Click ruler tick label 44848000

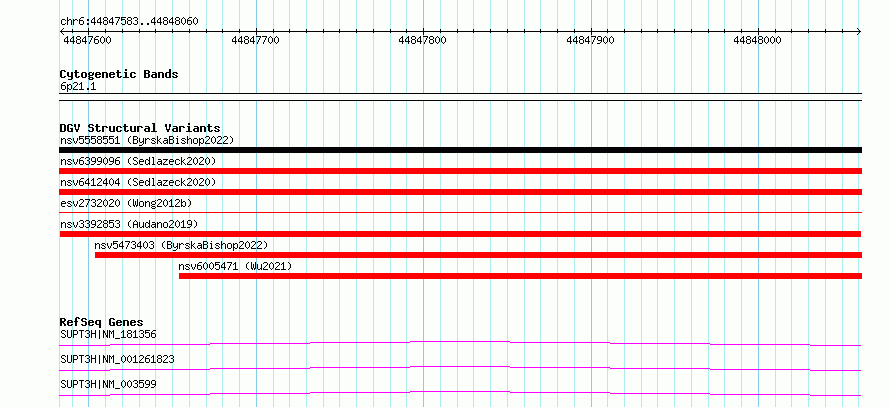tap(758, 40)
